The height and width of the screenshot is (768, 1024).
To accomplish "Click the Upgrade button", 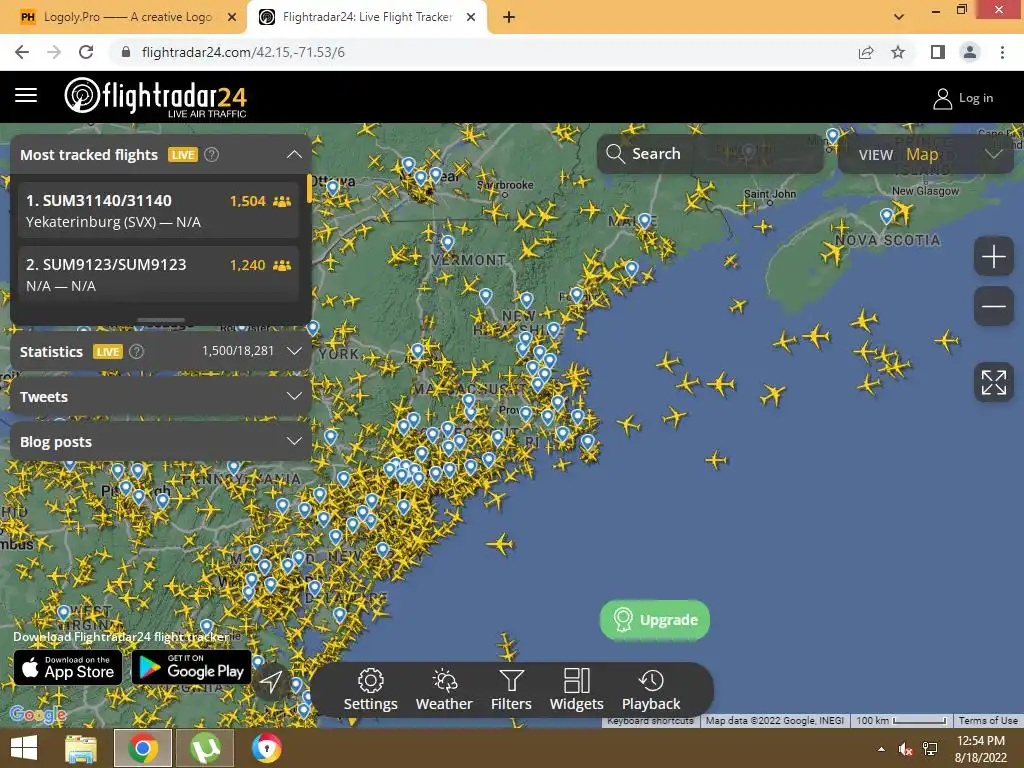I will pos(655,619).
